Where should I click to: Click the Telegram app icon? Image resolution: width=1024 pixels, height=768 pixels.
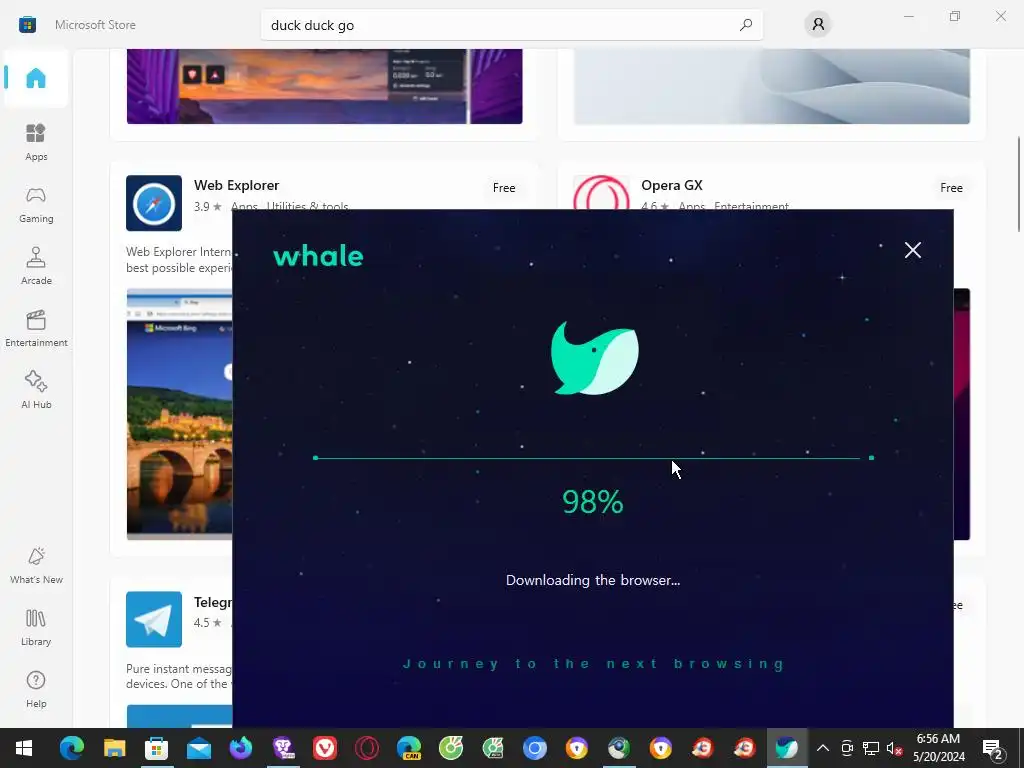coord(154,619)
